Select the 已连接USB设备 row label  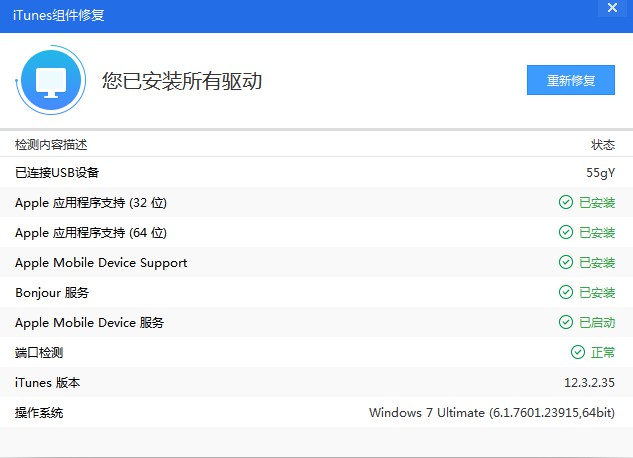click(57, 173)
